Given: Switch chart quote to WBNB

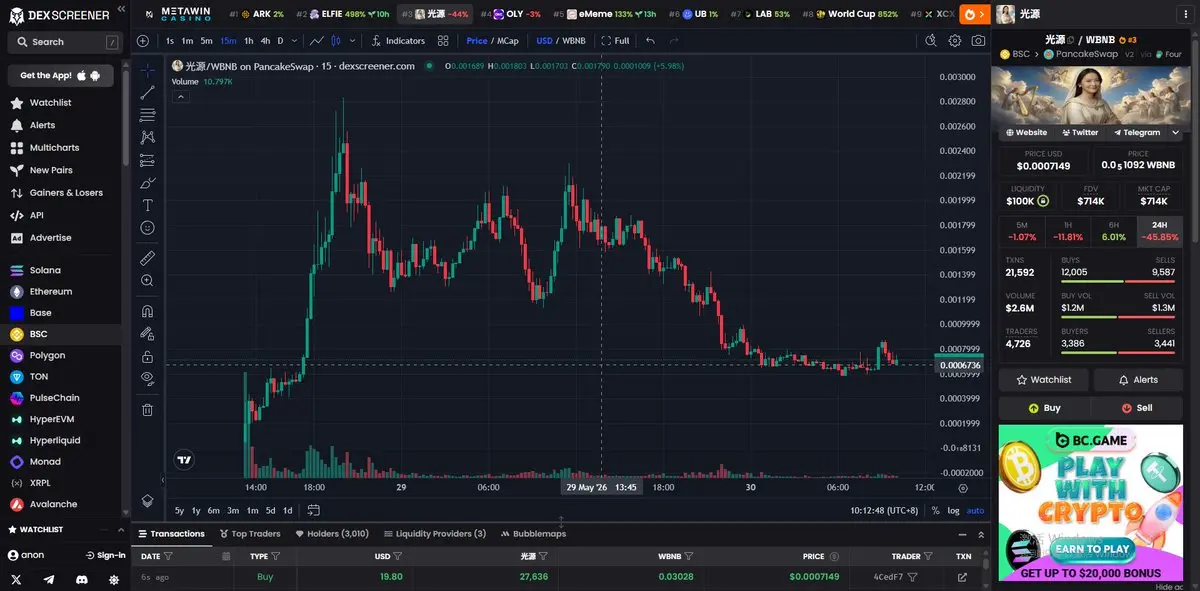Looking at the screenshot, I should [574, 41].
